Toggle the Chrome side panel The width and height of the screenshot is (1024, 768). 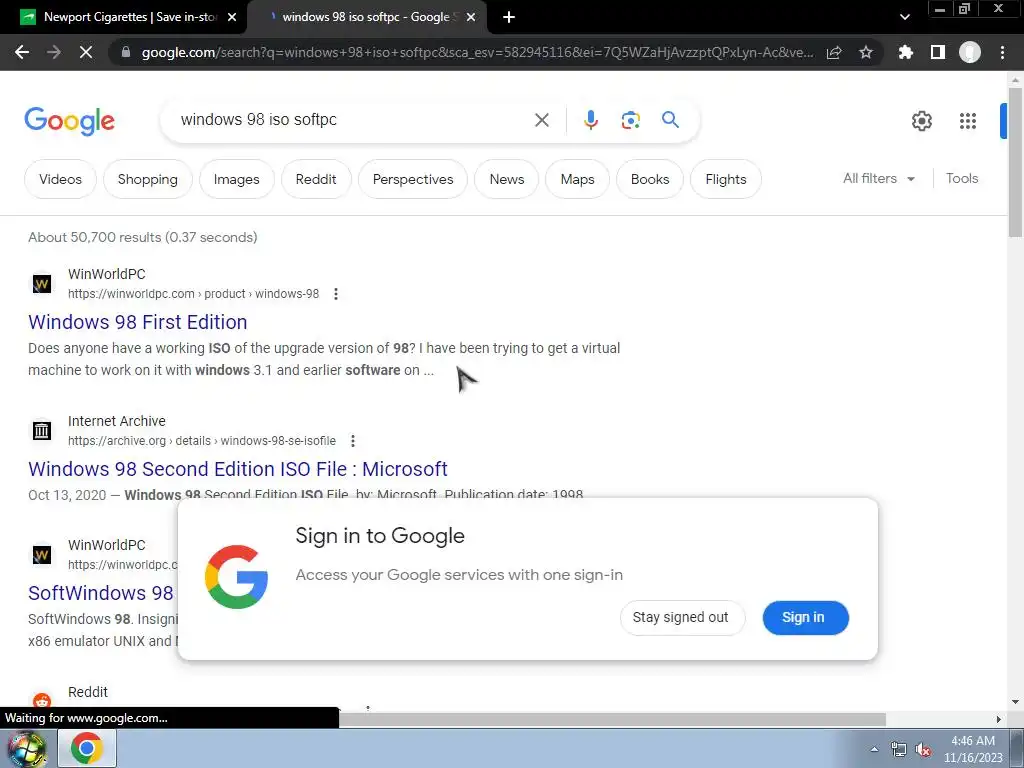pos(938,52)
